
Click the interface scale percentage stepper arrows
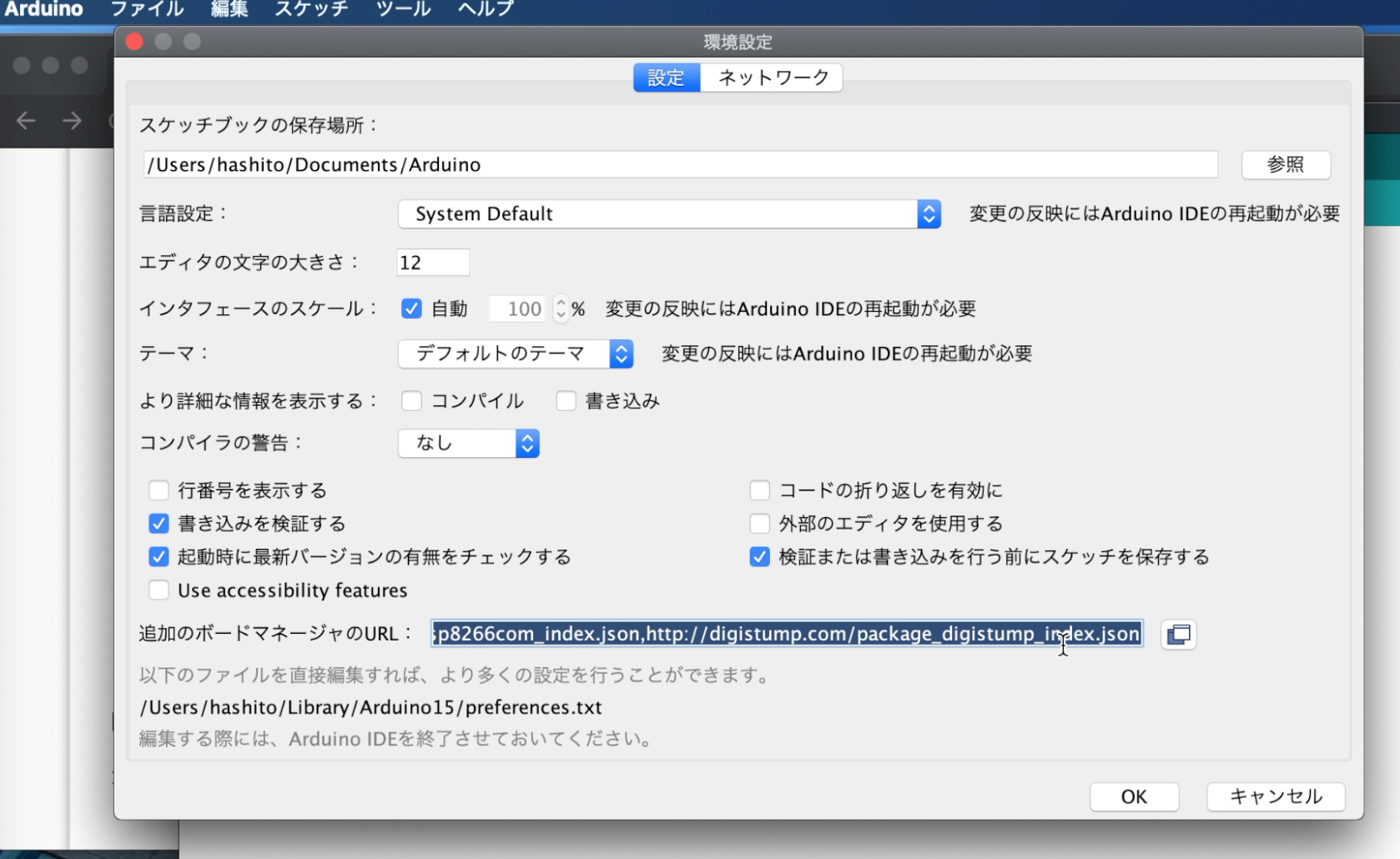tap(561, 309)
